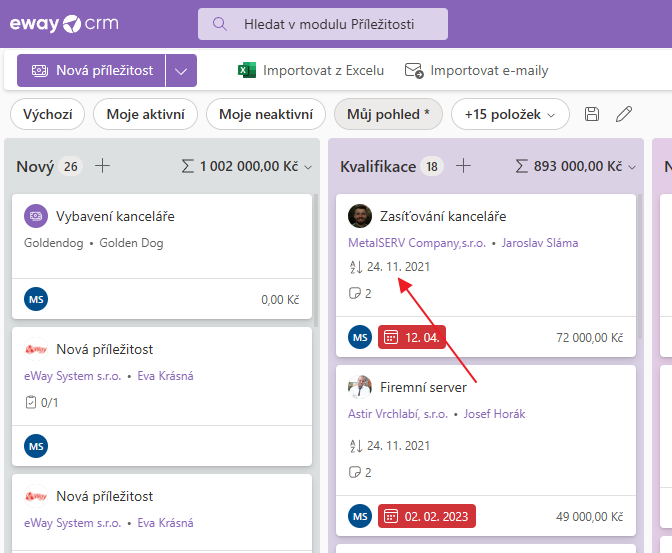Add a card to the Kvalifikace column
This screenshot has width=672, height=553.
point(463,165)
